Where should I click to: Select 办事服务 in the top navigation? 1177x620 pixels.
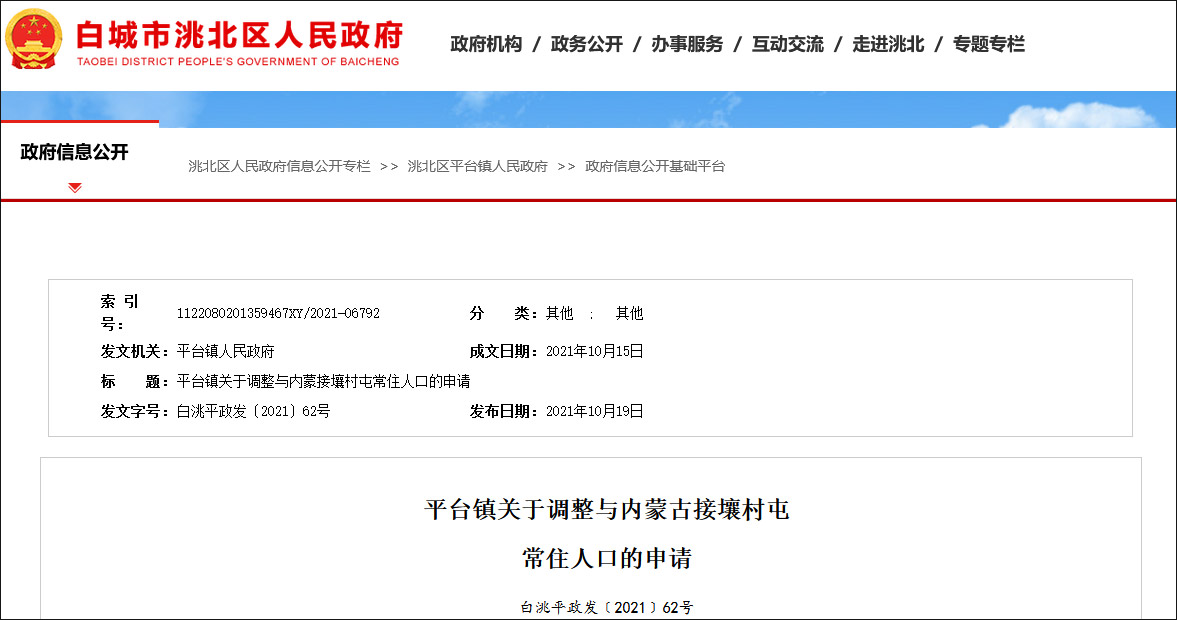686,44
